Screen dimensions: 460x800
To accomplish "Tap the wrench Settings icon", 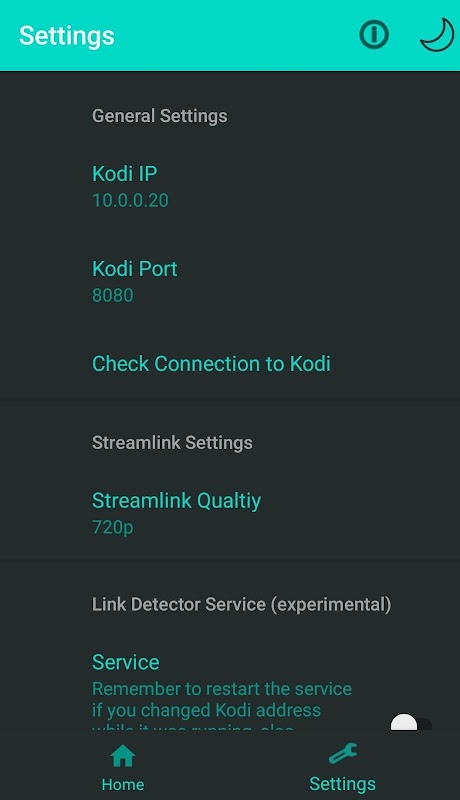I will 343,754.
